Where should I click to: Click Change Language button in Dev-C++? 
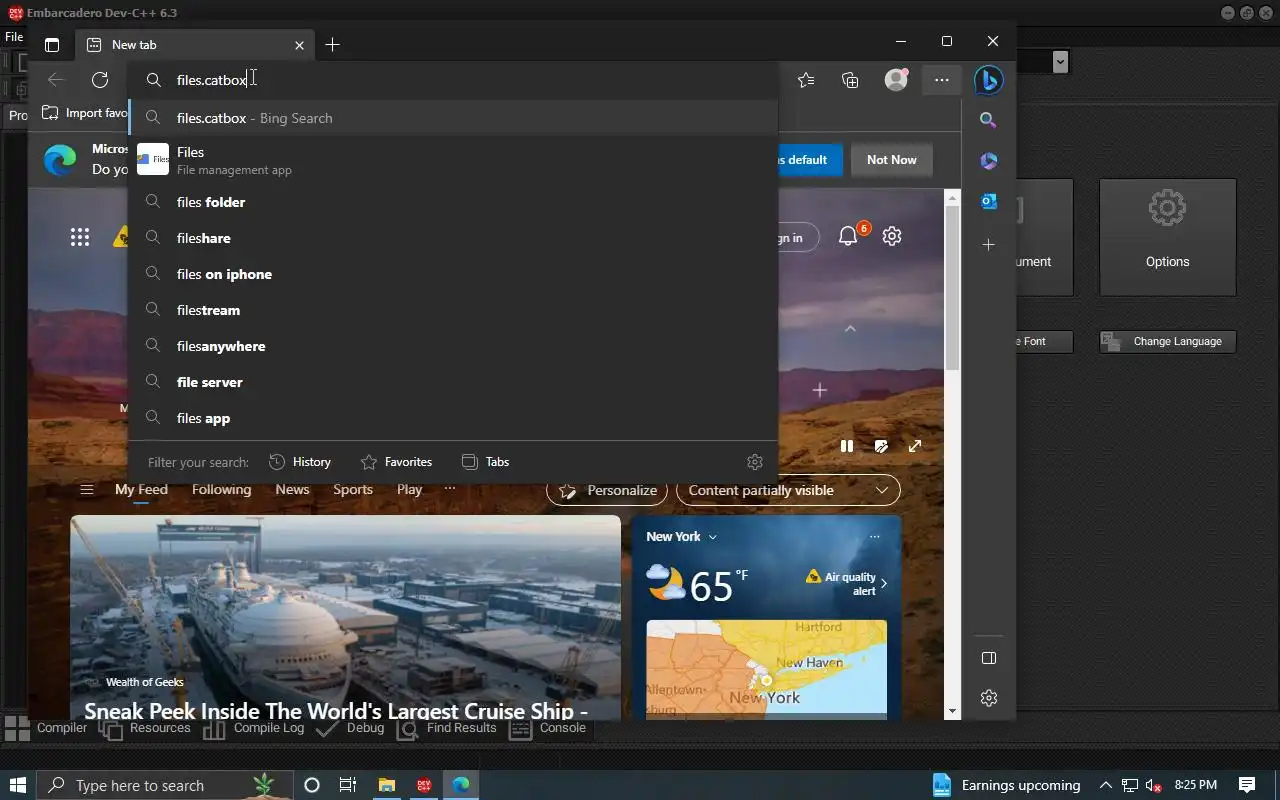click(x=1168, y=341)
